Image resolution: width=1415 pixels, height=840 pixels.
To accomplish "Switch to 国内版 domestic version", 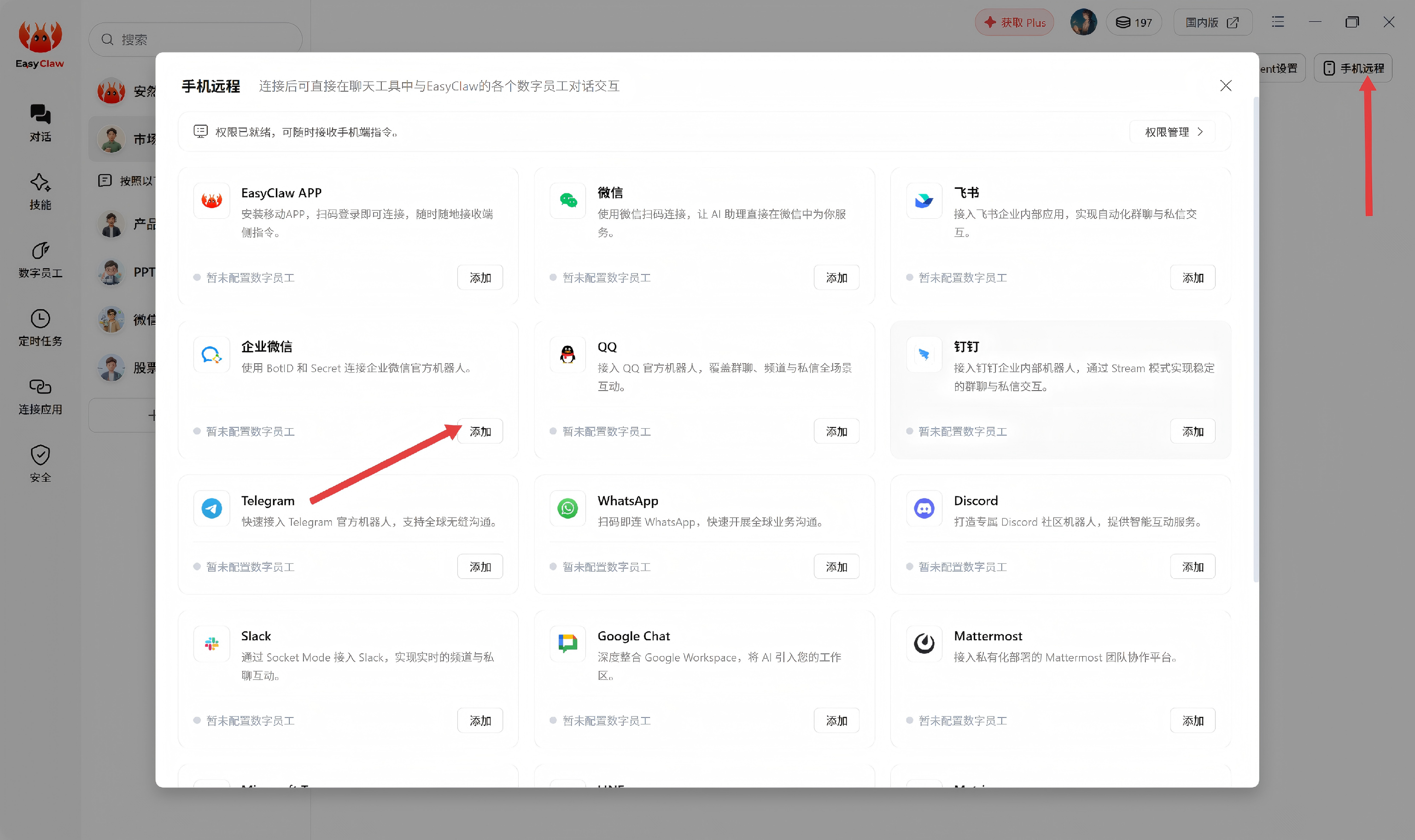I will [x=1212, y=22].
